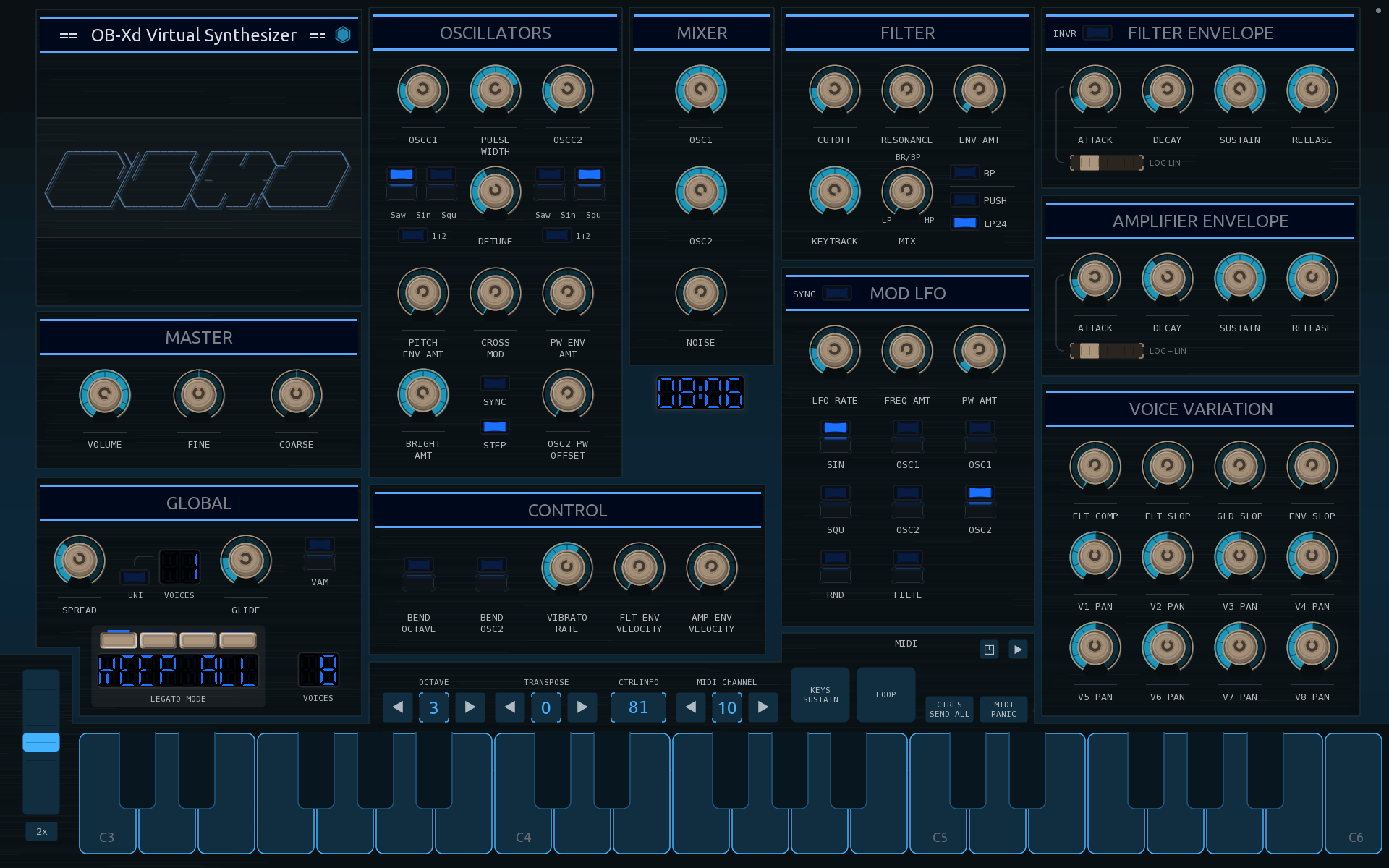Screen dimensions: 1389x868
Task: Click the patch number LED display
Action: coord(700,393)
